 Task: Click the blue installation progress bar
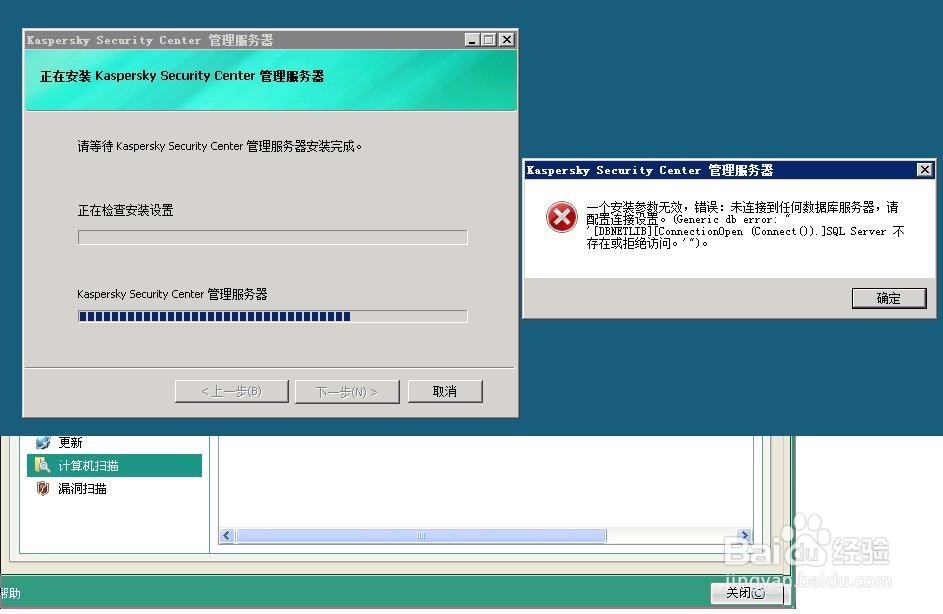point(272,316)
